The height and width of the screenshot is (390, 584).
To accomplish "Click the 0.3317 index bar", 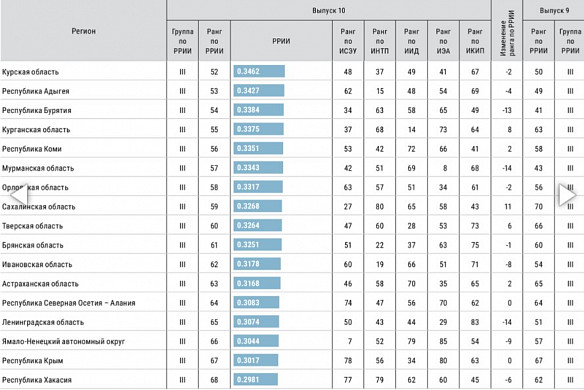I will tap(258, 187).
